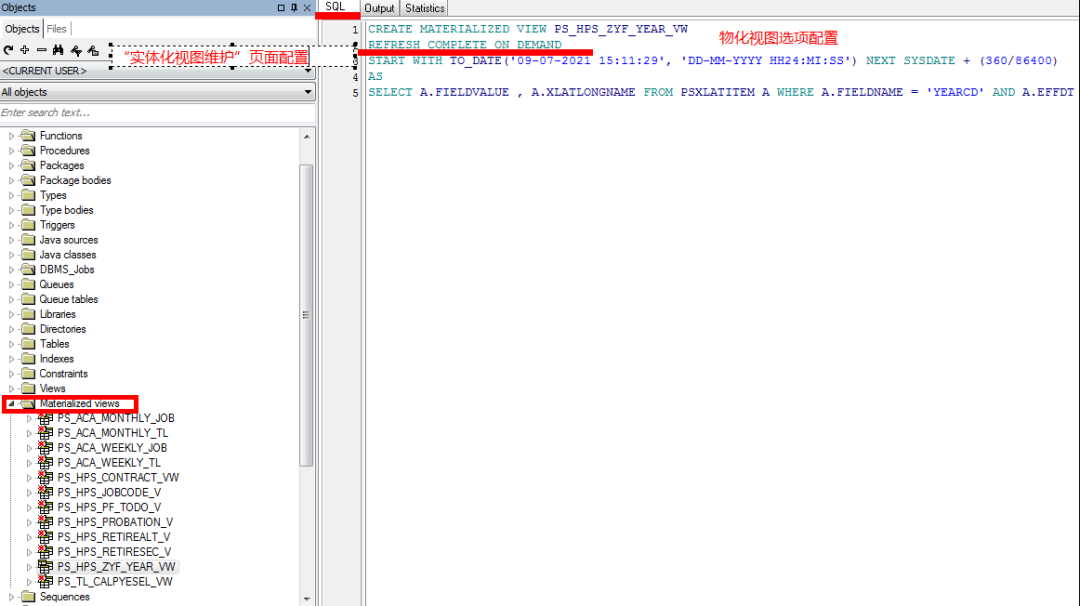Viewport: 1080px width, 606px height.
Task: Click the Sequences folder icon
Action: coord(28,596)
